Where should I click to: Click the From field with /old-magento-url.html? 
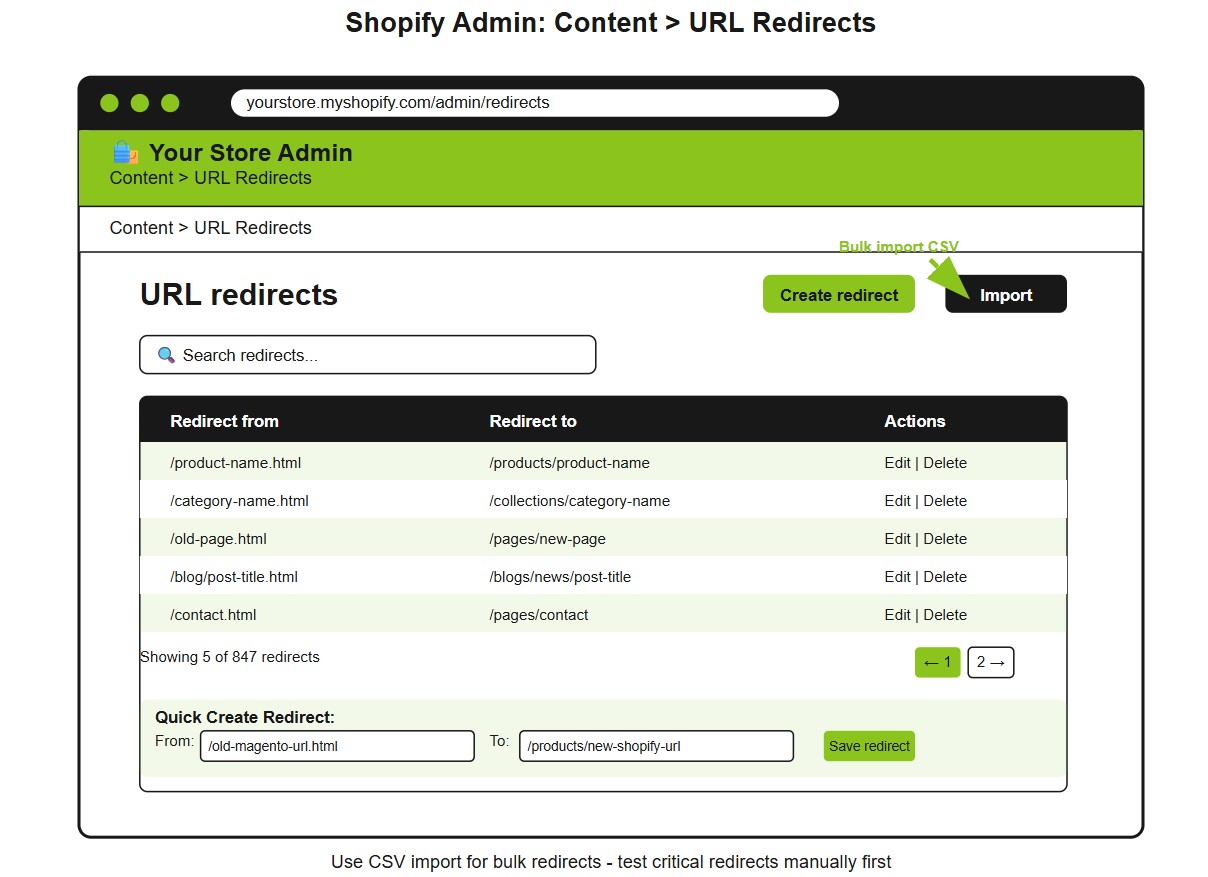337,746
